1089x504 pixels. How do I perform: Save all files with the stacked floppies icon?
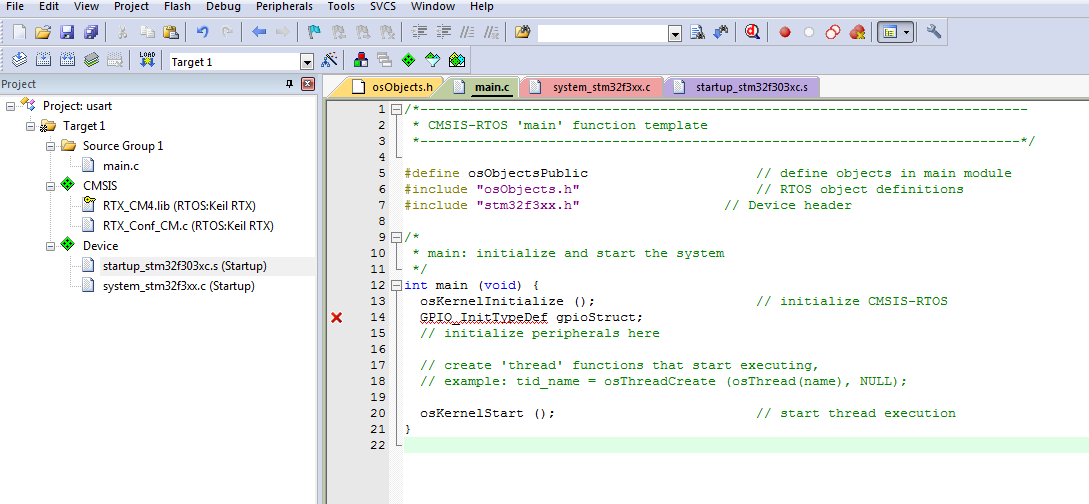(90, 32)
